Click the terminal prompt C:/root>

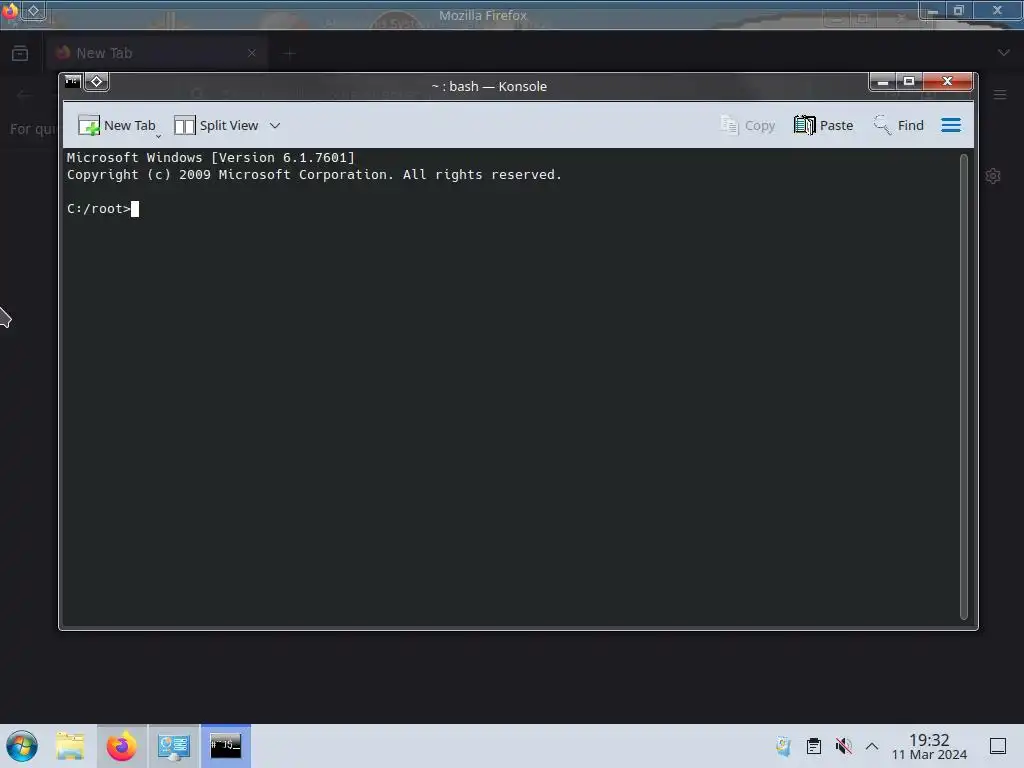click(99, 209)
